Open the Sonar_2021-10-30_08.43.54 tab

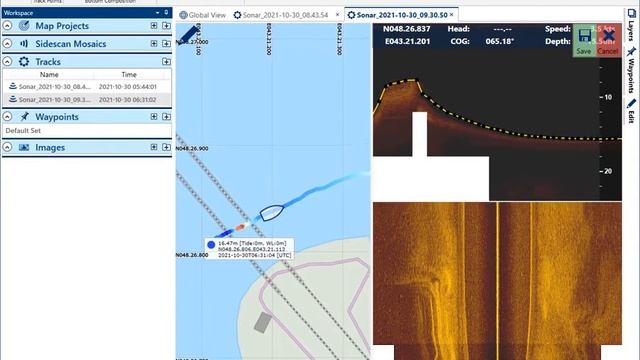click(x=281, y=15)
